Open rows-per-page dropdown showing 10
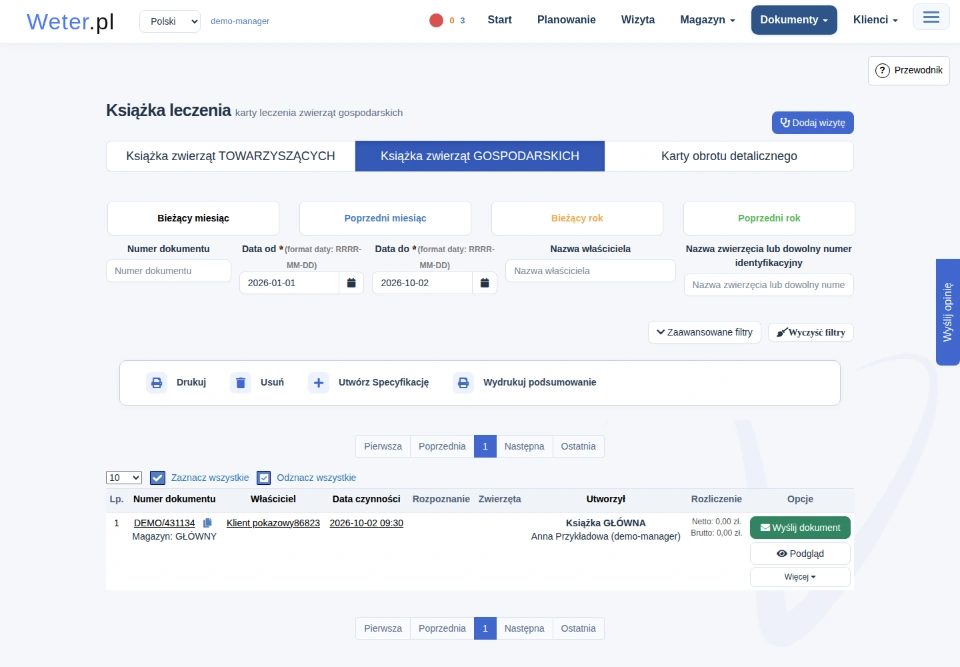 click(x=124, y=478)
